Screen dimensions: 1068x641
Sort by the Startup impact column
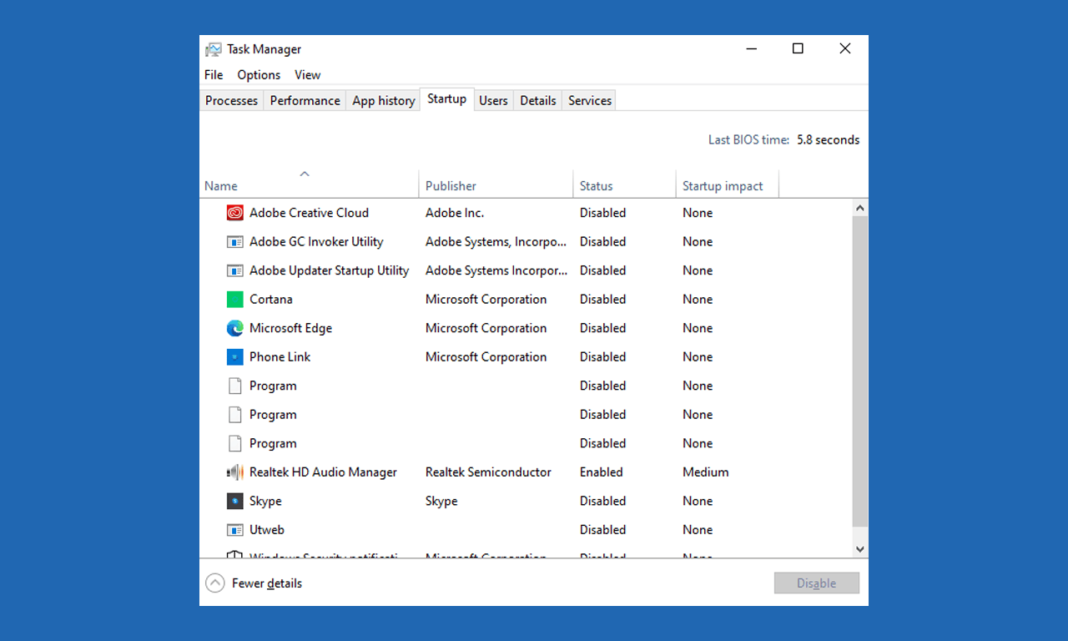coord(721,185)
